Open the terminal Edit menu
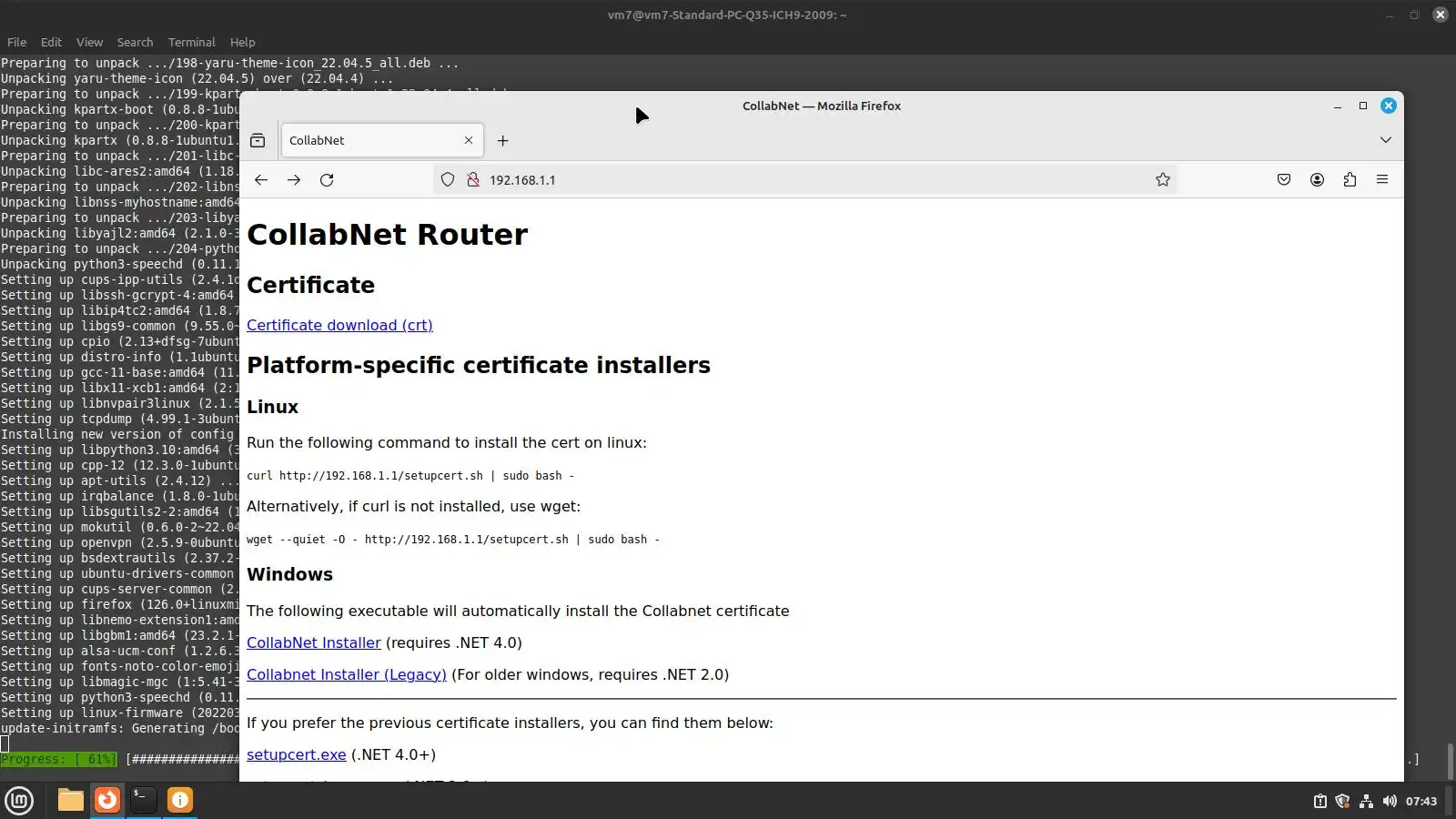 click(x=51, y=42)
